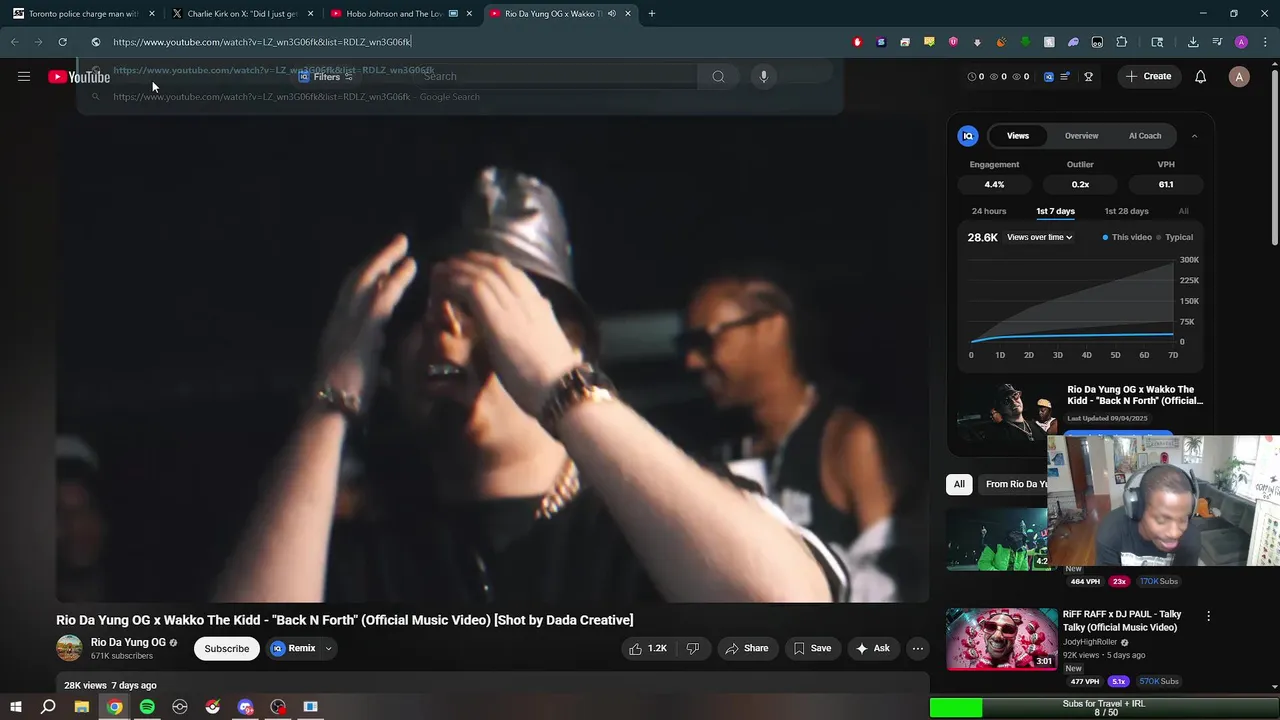Open the RiFF RAFF Talky Talky title
Viewport: 1280px width, 720px height.
point(1122,621)
